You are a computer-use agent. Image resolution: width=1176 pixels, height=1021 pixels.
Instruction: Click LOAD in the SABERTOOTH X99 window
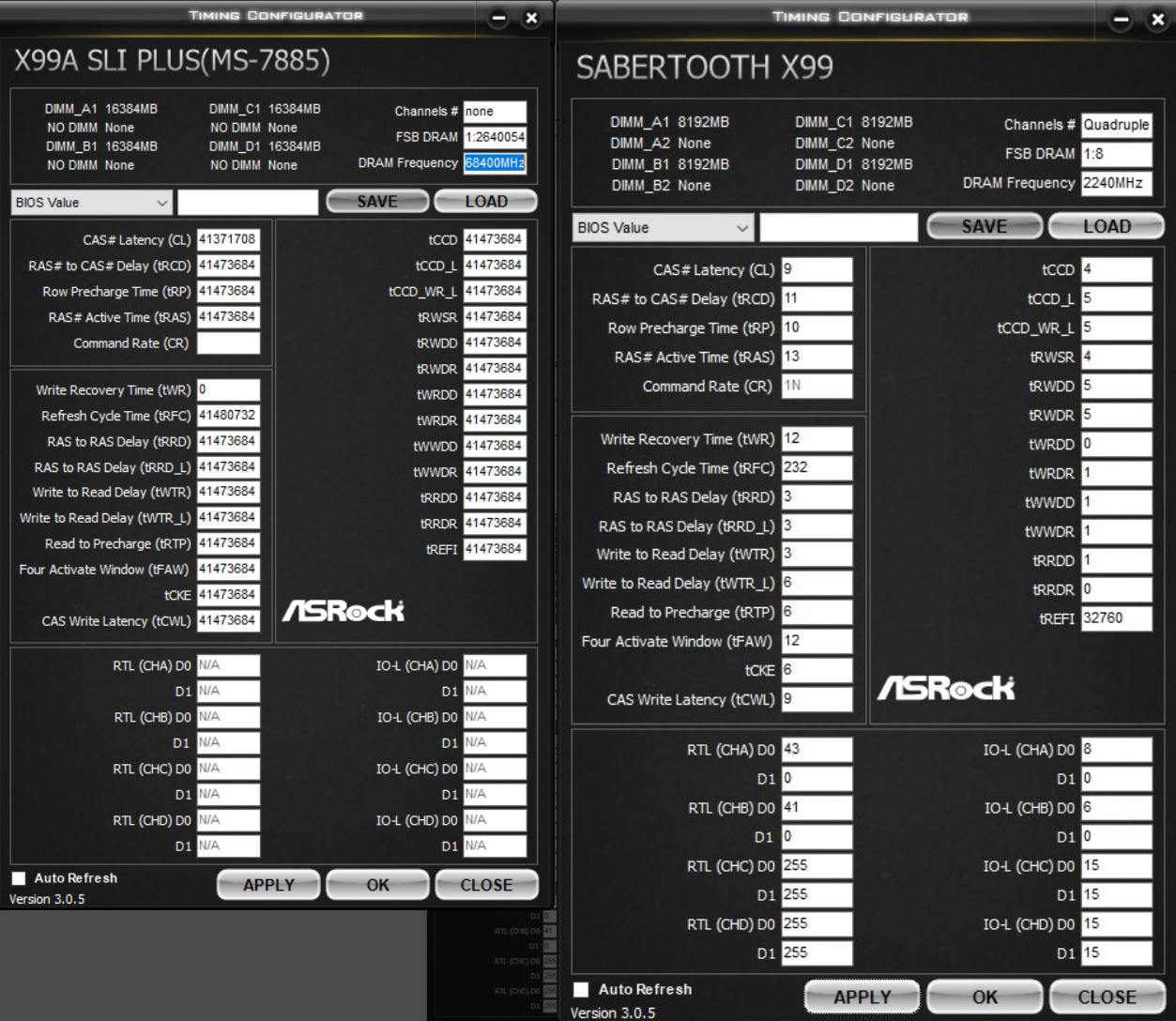[1107, 226]
